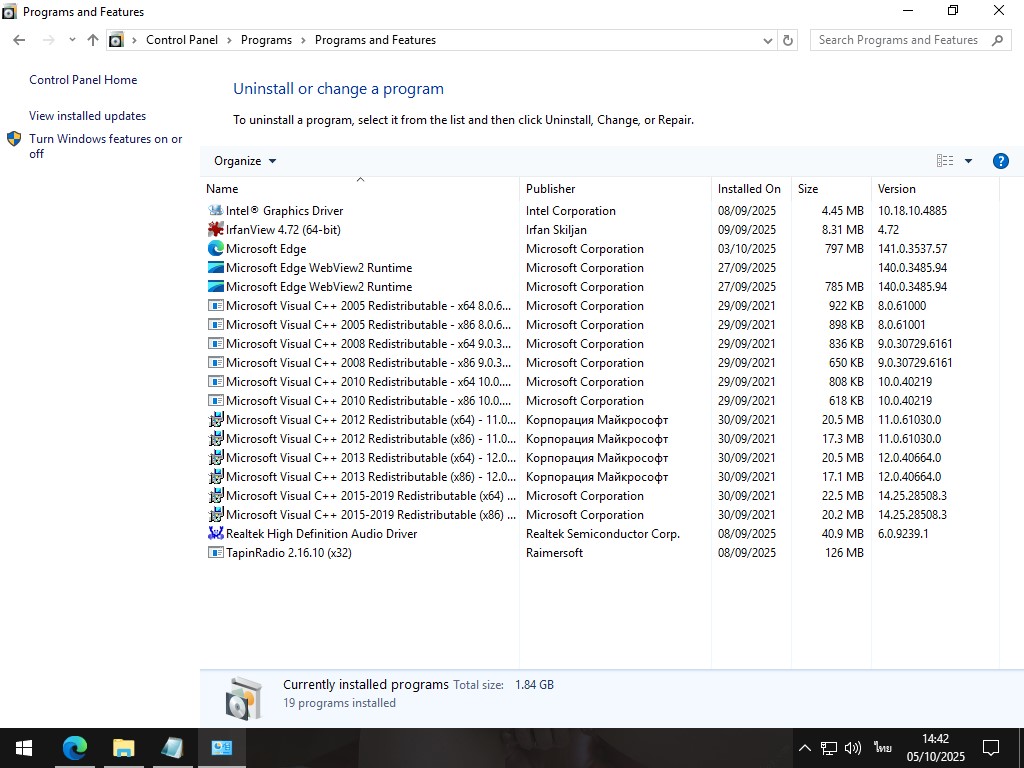Viewport: 1024px width, 768px height.
Task: Launch Microsoft Edge from the taskbar
Action: (x=74, y=747)
